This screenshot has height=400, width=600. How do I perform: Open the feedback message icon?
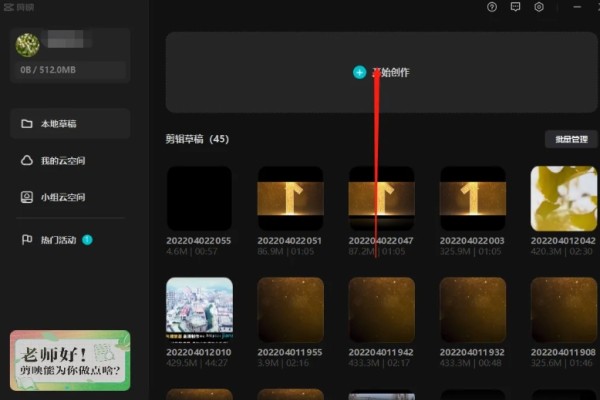(515, 7)
